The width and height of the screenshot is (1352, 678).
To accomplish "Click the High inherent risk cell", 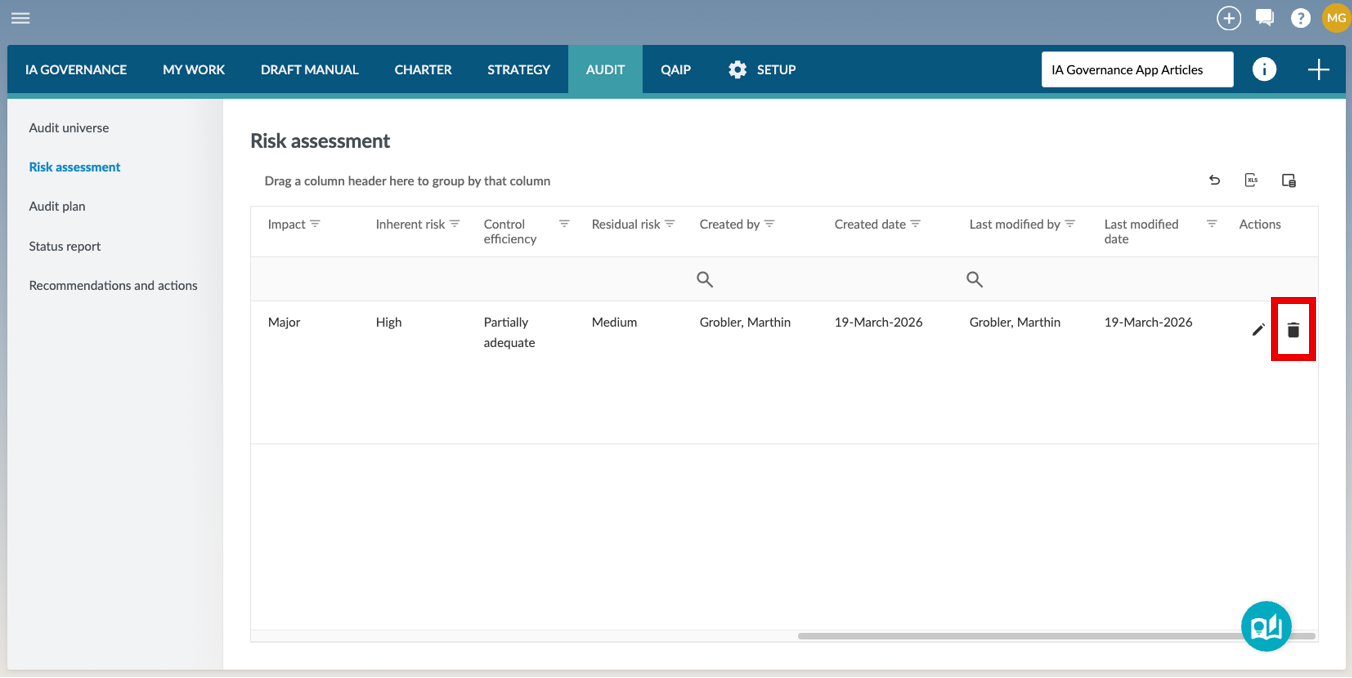I will click(389, 322).
